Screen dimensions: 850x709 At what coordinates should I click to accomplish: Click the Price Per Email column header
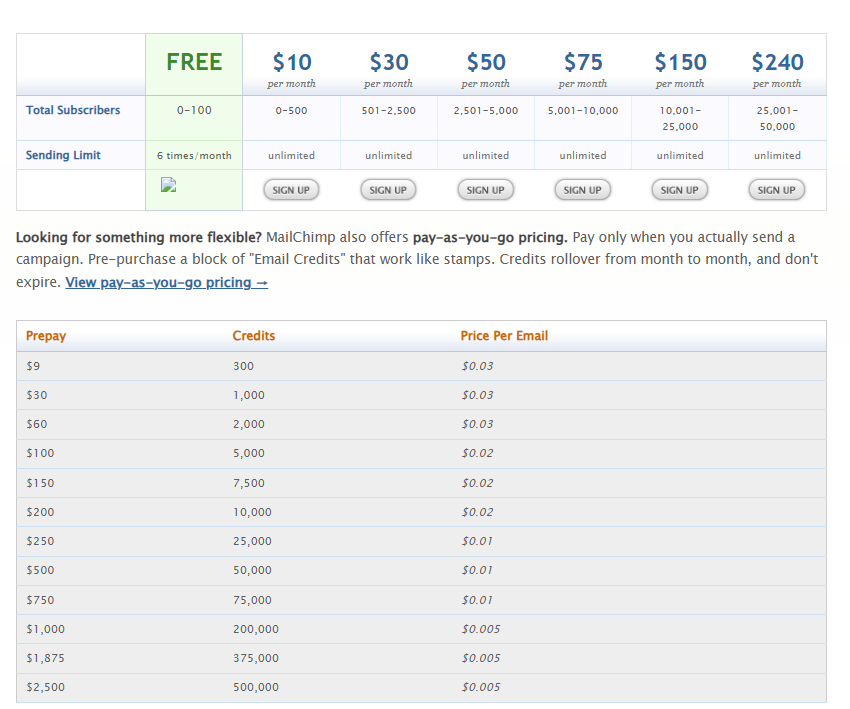[504, 336]
